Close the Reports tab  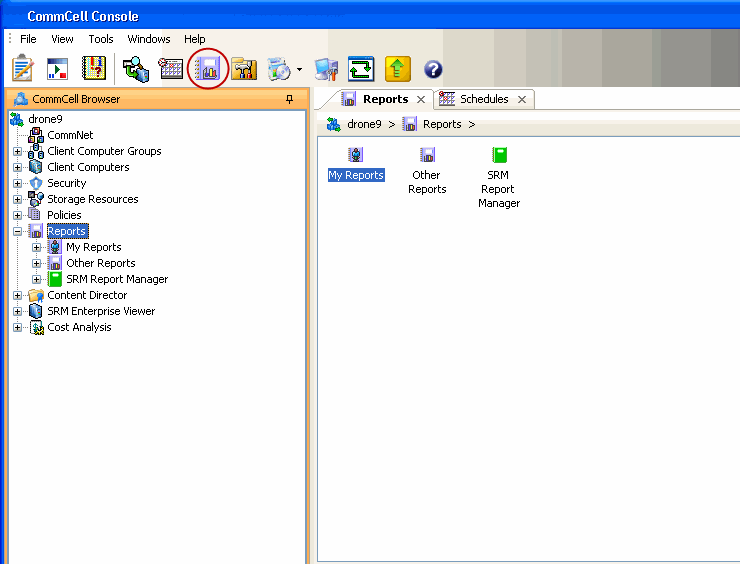click(x=421, y=100)
